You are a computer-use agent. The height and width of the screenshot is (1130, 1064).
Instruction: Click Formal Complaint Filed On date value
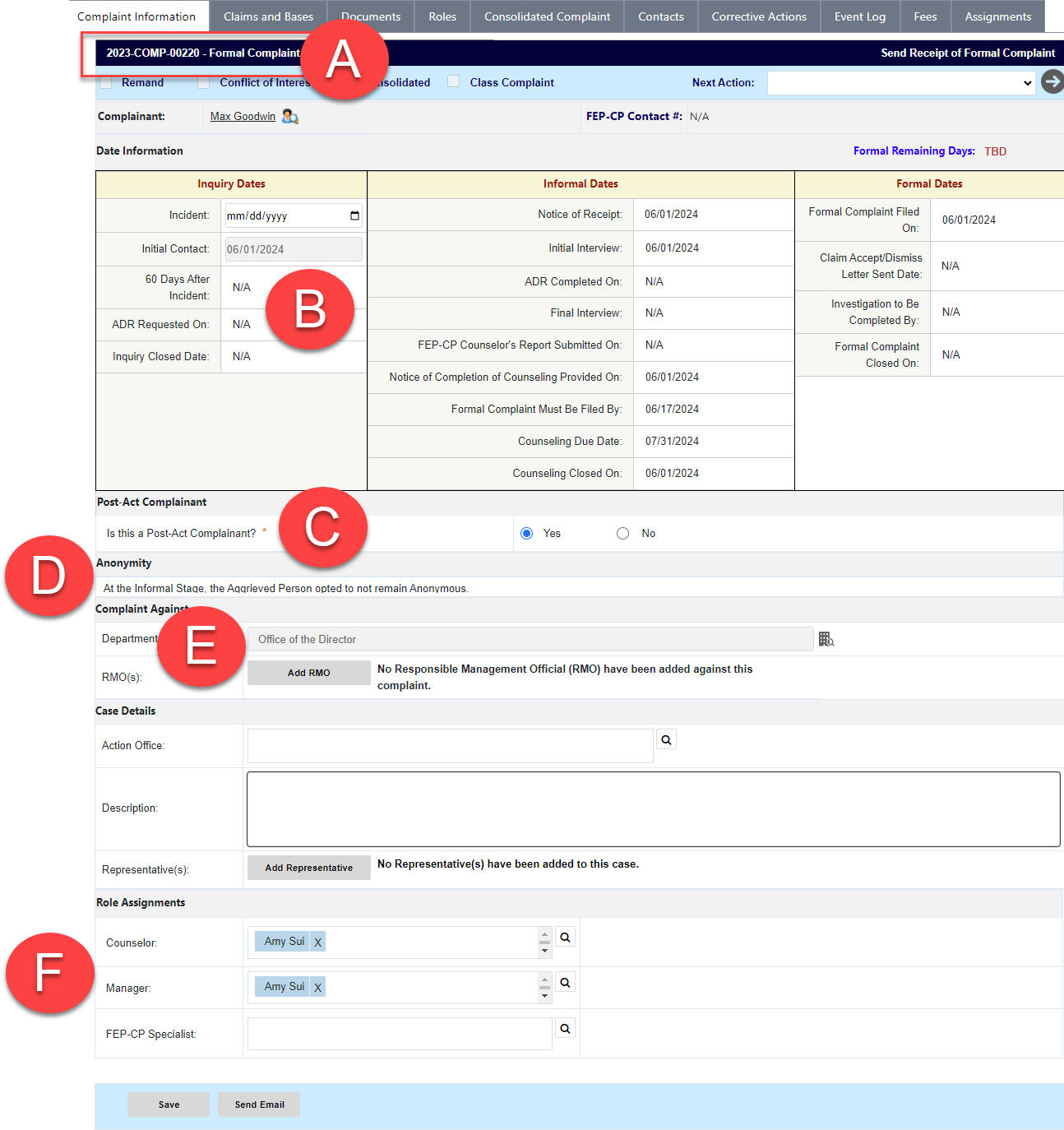tap(969, 220)
